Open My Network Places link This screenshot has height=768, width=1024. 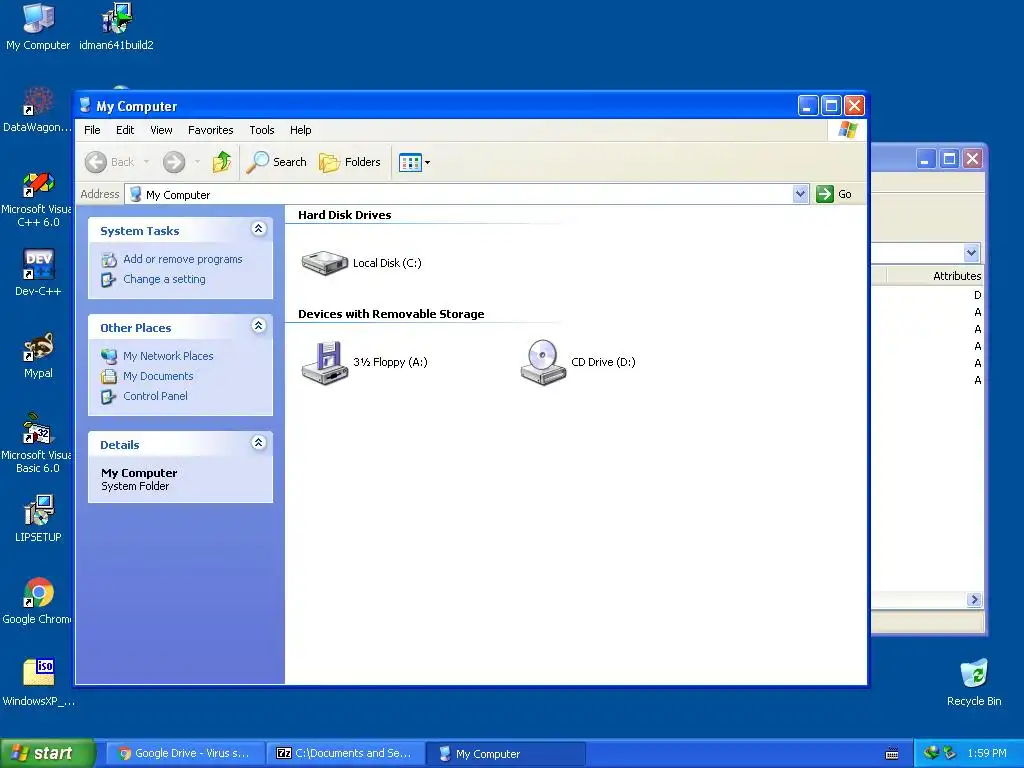pyautogui.click(x=168, y=356)
